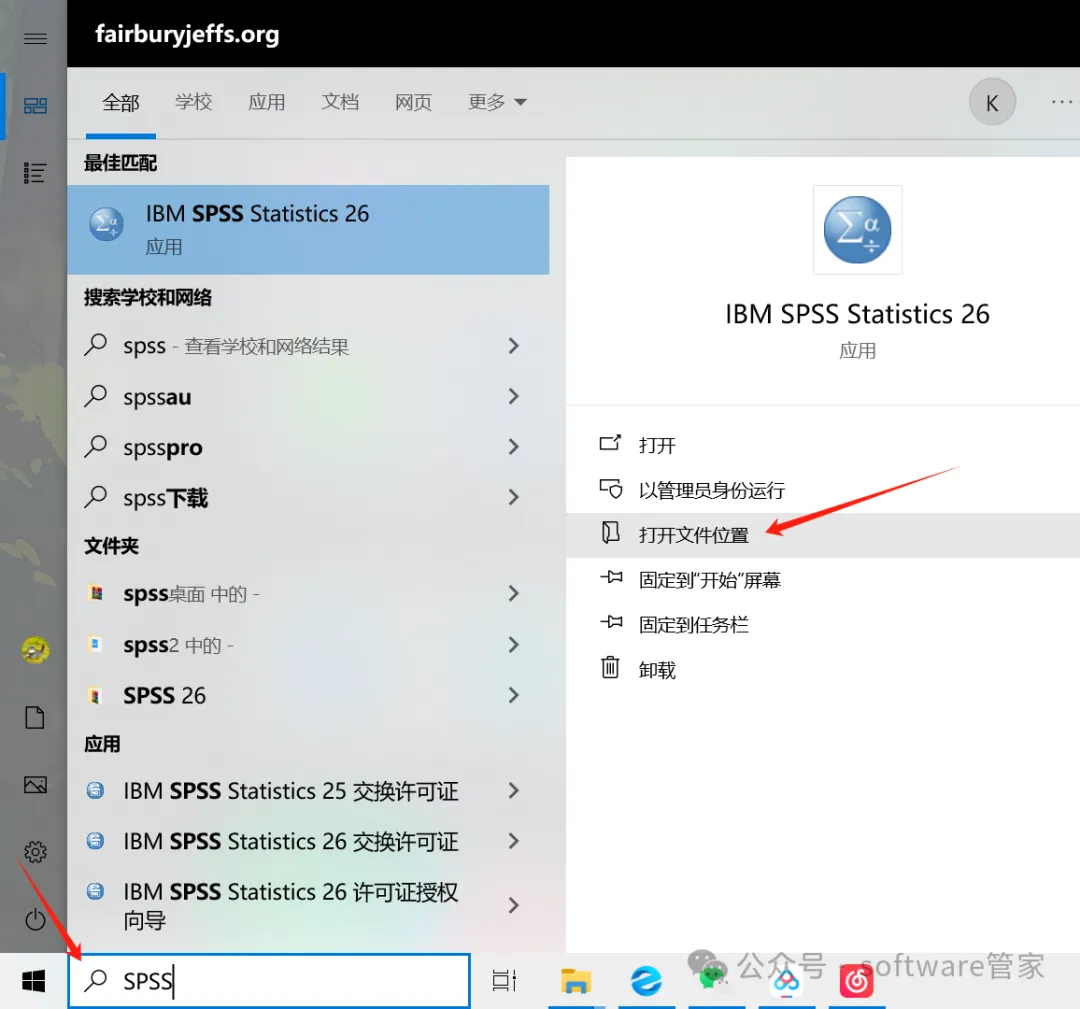1080x1009 pixels.
Task: Open user account avatar in sidebar
Action: 35,649
